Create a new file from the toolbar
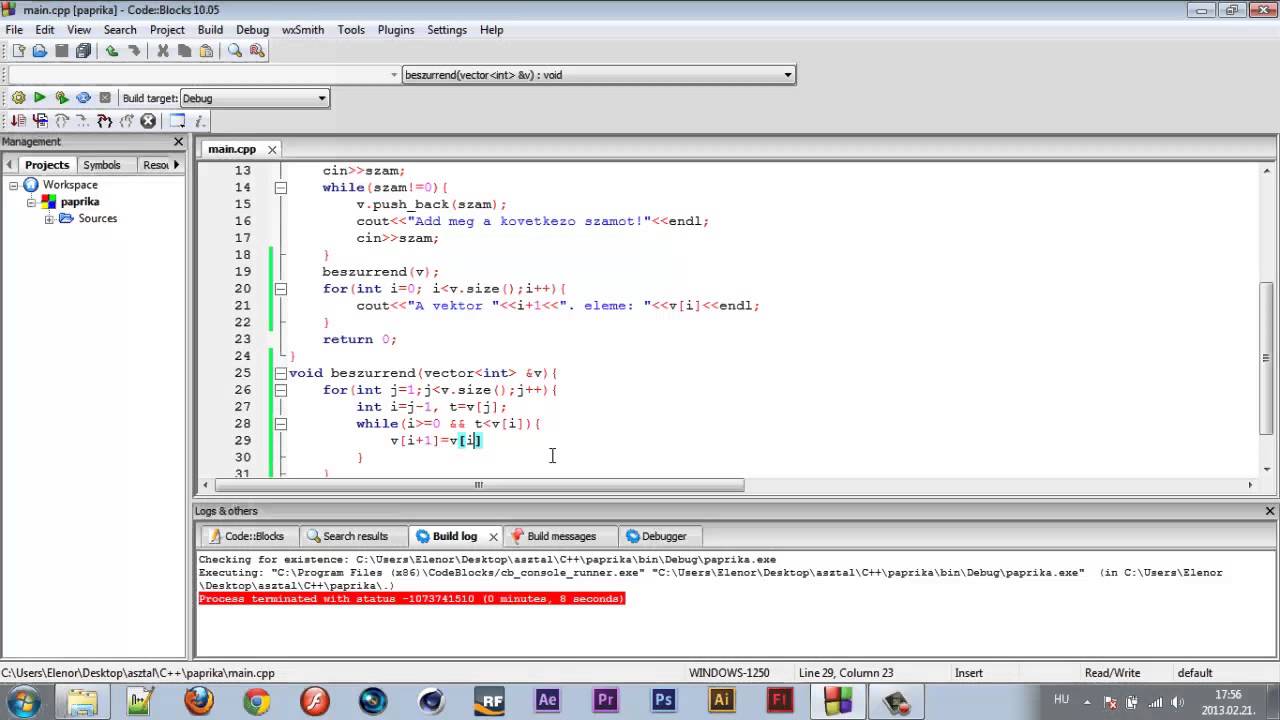The image size is (1280, 720). pos(18,51)
